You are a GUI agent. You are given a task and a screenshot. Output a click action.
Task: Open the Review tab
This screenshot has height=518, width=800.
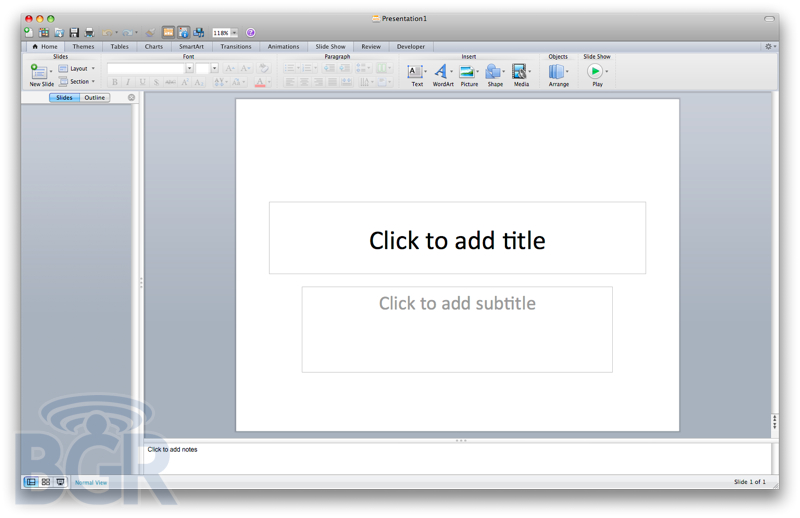point(371,46)
